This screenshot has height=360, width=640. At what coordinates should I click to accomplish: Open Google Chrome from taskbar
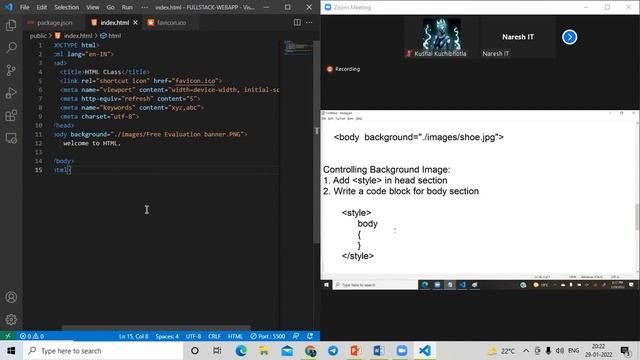tap(310, 351)
